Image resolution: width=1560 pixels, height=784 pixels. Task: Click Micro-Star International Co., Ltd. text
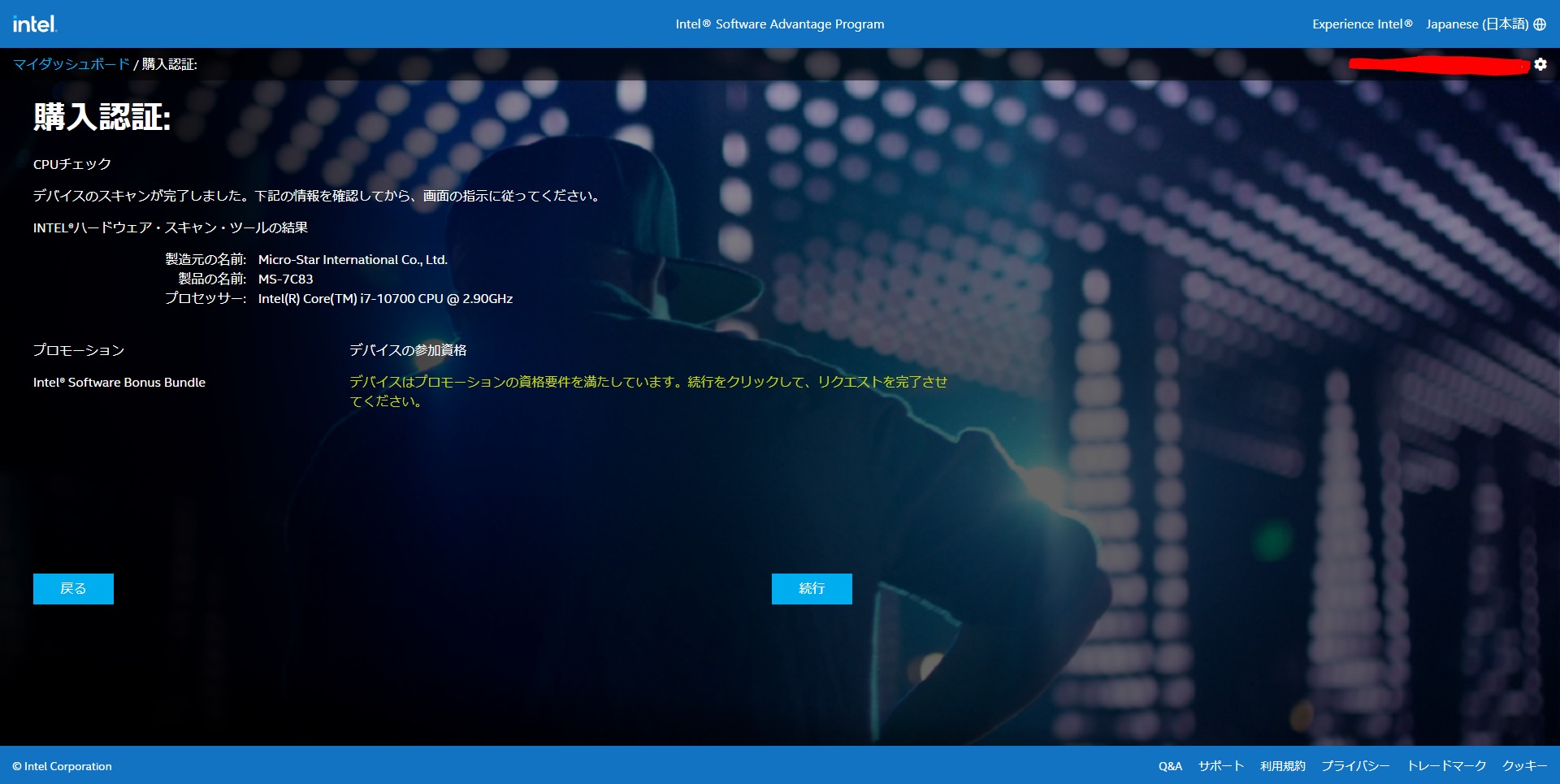tap(353, 260)
